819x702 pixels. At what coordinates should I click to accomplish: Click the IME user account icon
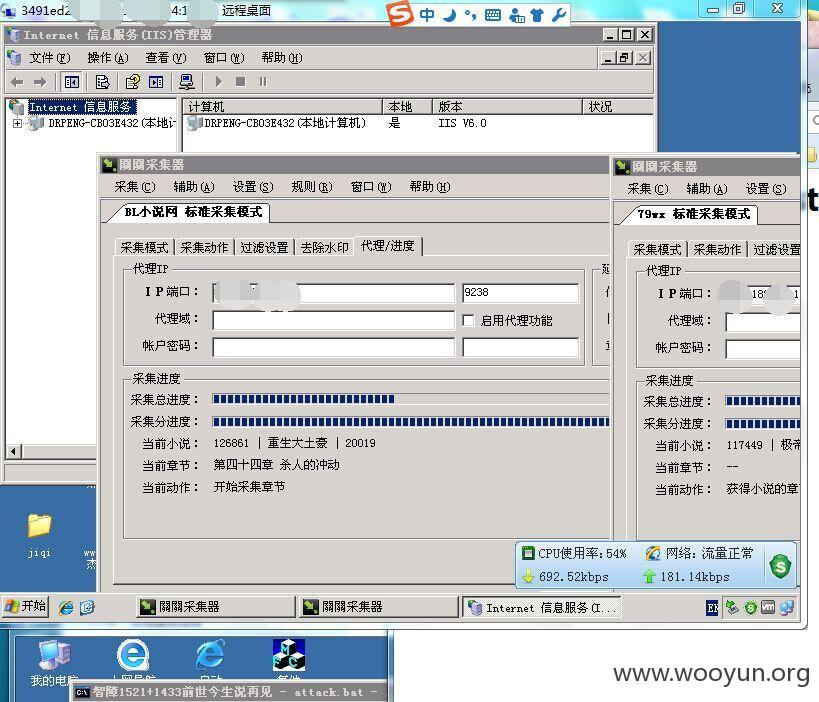[x=517, y=15]
